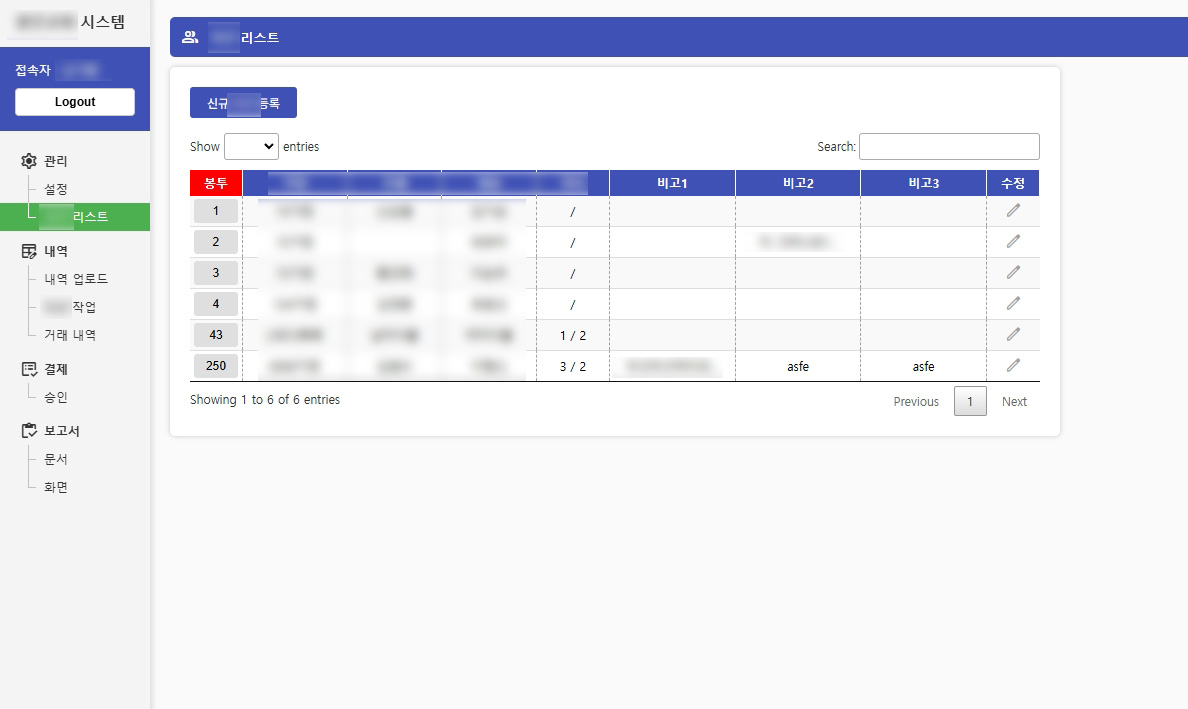Image resolution: width=1188 pixels, height=709 pixels.
Task: Click envelope number 3 cell
Action: tap(216, 273)
